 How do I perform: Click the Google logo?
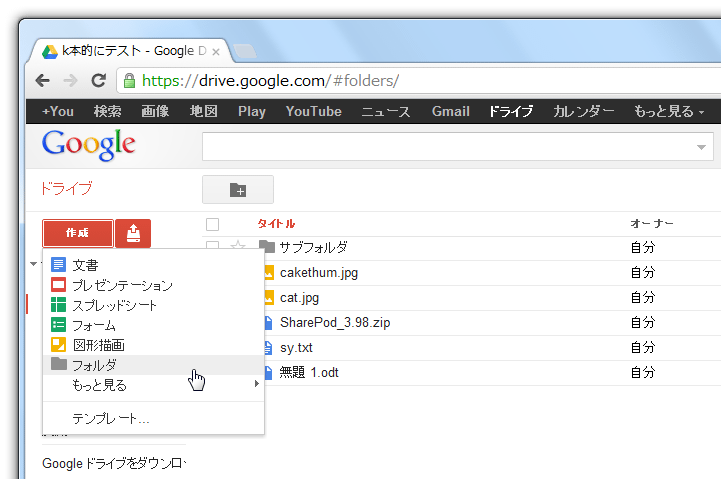coord(88,144)
